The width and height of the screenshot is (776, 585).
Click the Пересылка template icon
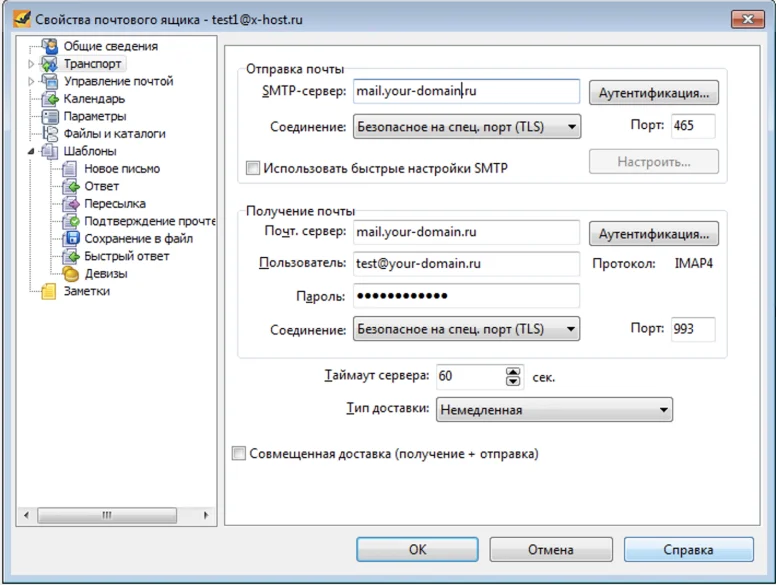(x=70, y=203)
